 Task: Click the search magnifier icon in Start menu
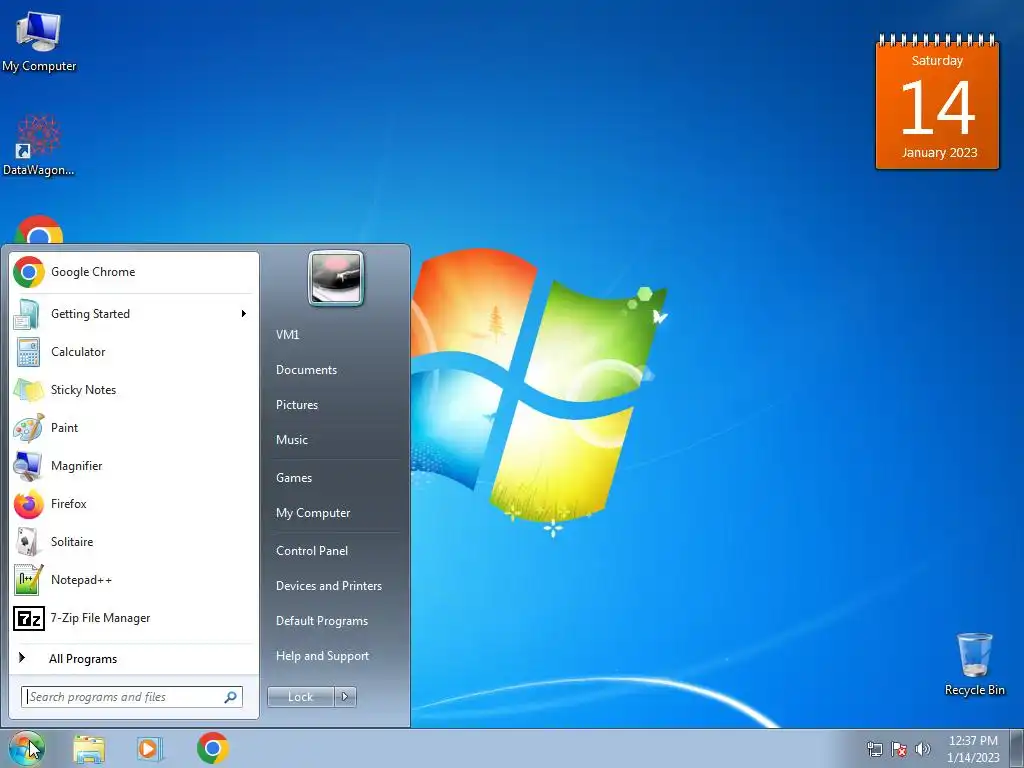tap(231, 697)
